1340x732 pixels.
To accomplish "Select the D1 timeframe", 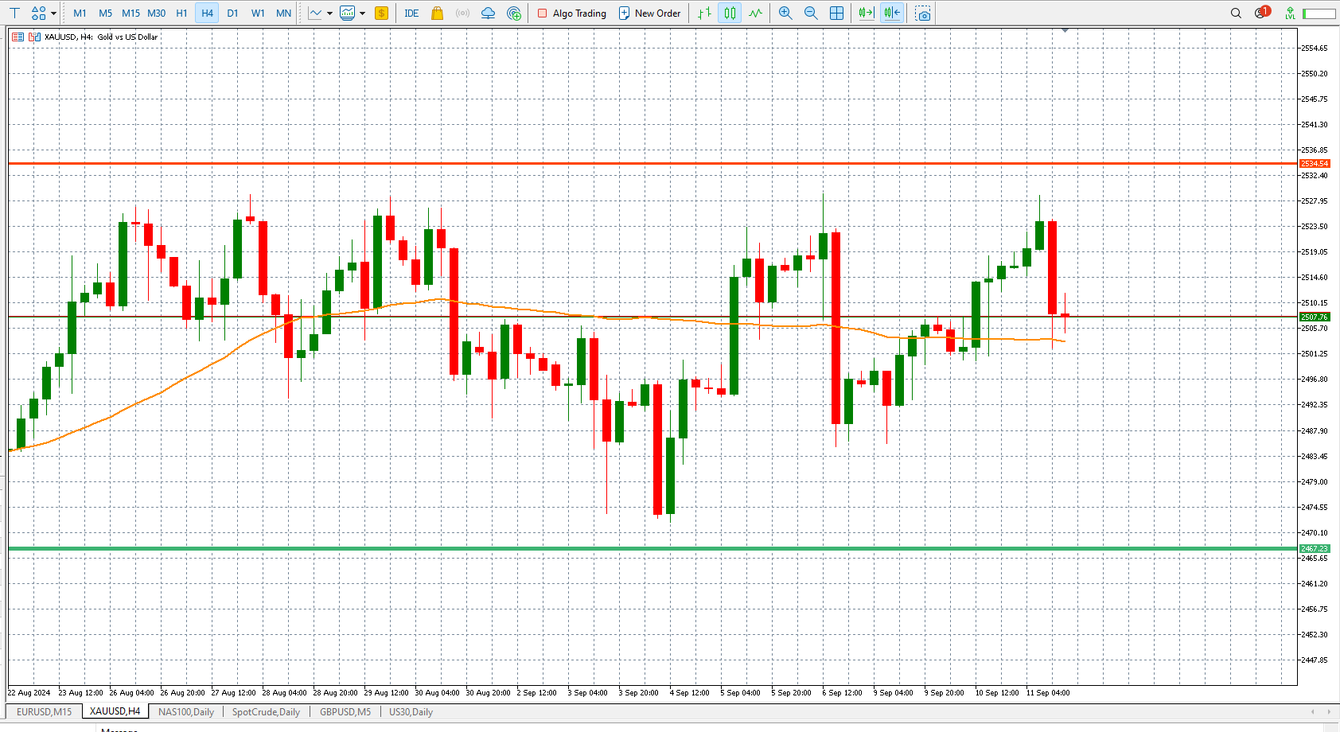I will (x=233, y=13).
